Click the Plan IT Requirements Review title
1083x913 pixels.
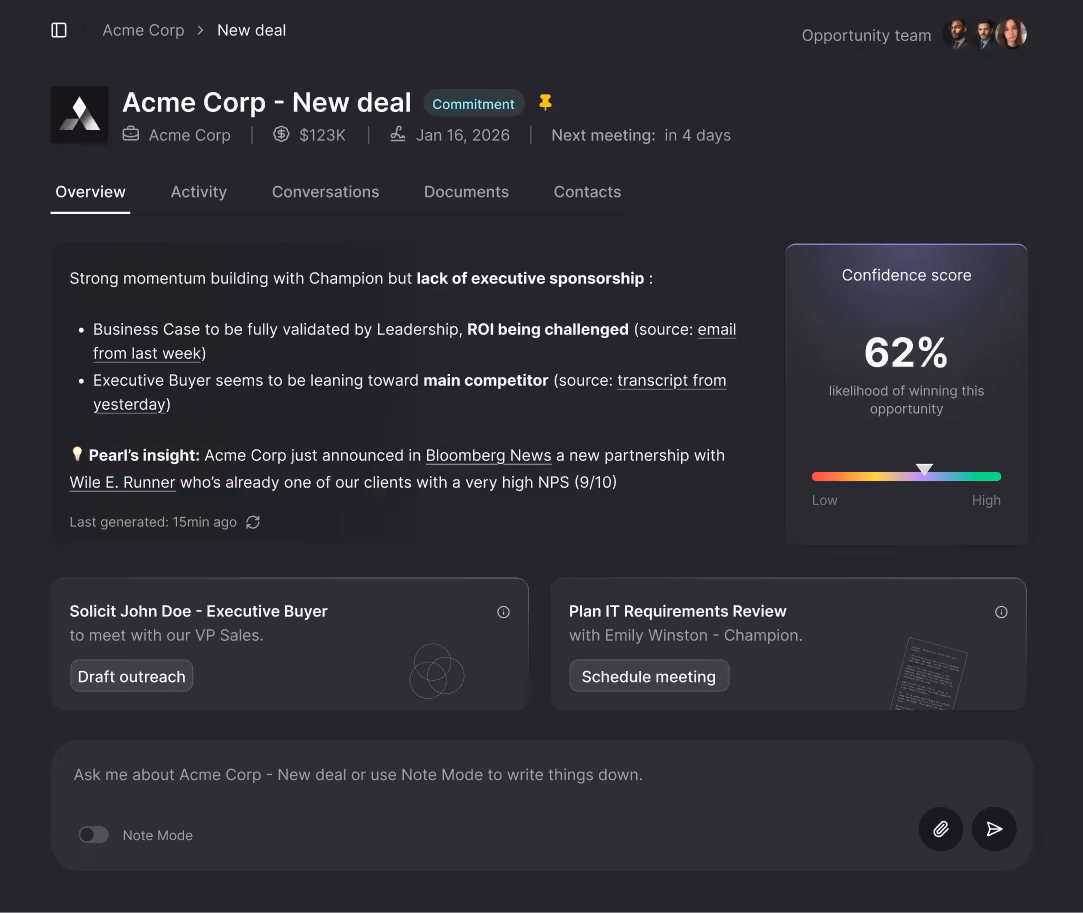pos(678,611)
